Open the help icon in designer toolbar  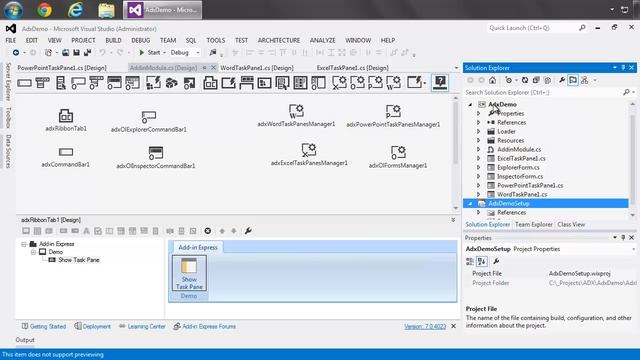[440, 83]
